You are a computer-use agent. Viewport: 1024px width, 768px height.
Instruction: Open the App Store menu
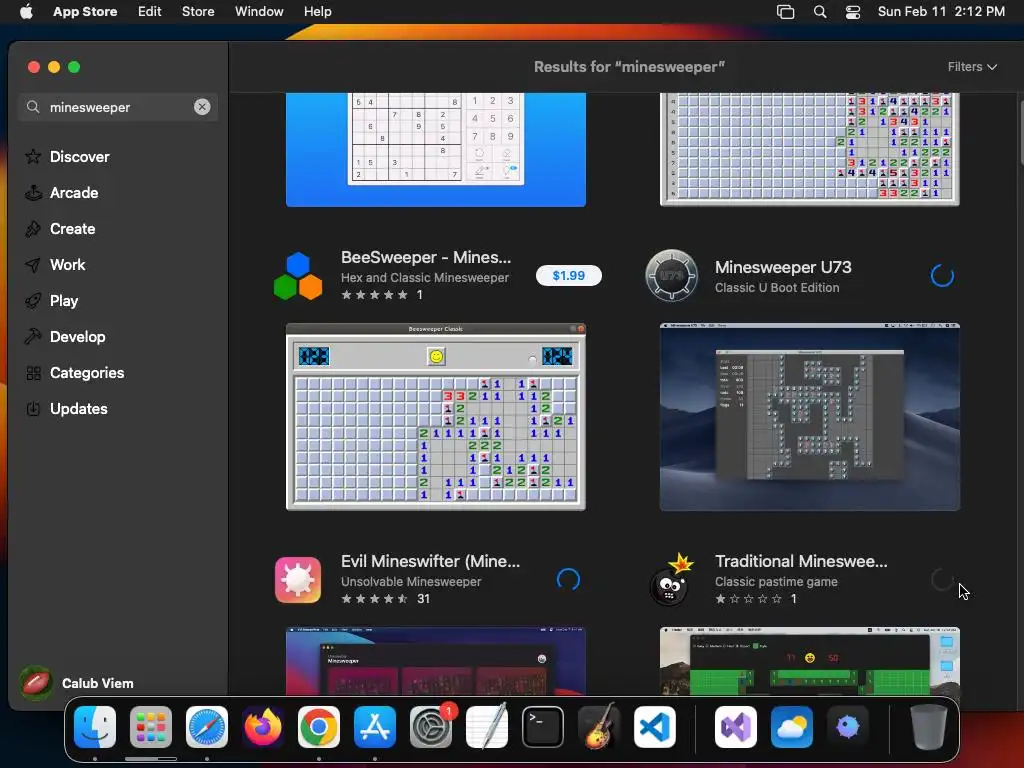(x=85, y=11)
